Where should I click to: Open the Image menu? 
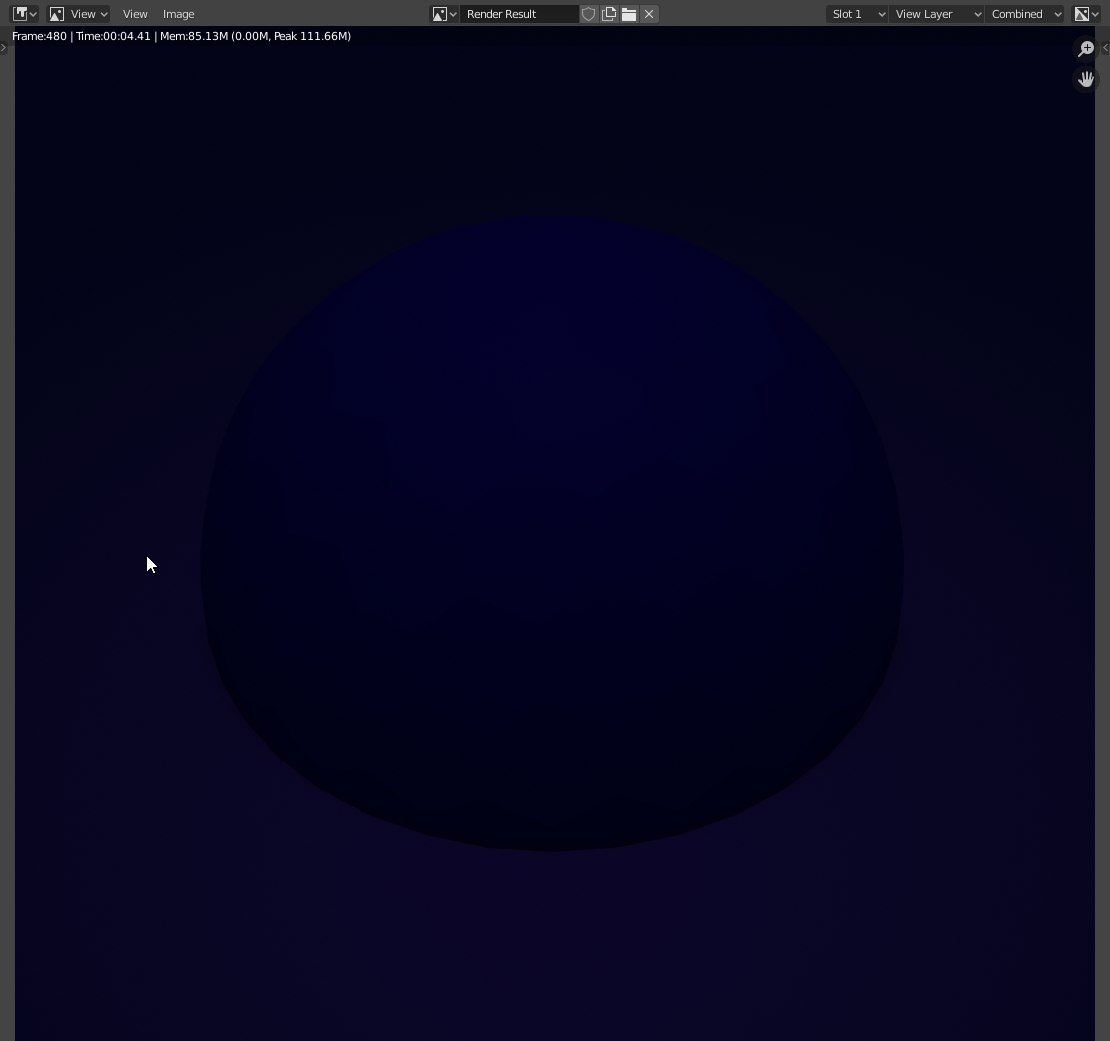tap(178, 14)
